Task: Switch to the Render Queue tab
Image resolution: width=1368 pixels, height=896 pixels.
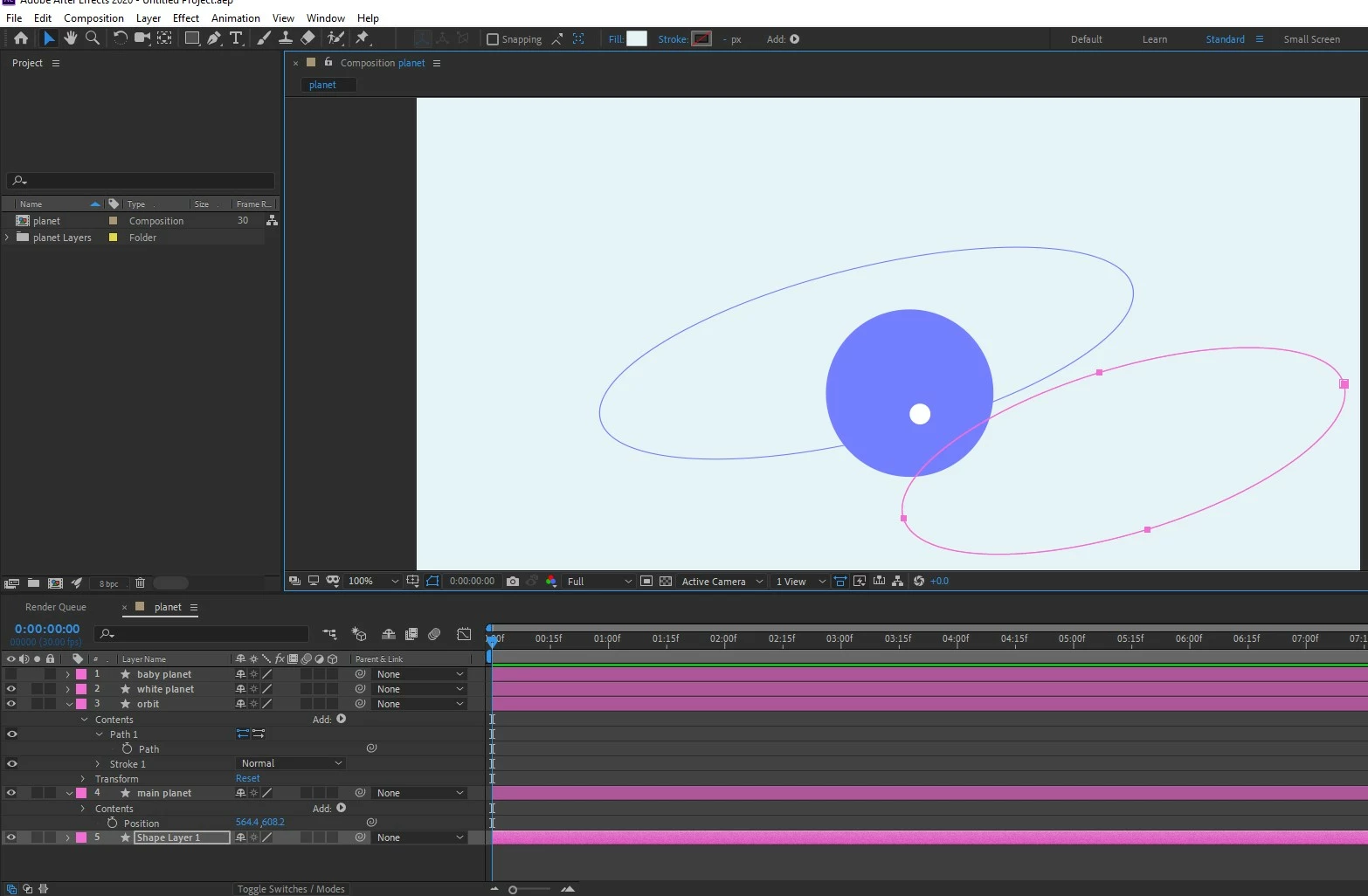Action: [x=56, y=607]
